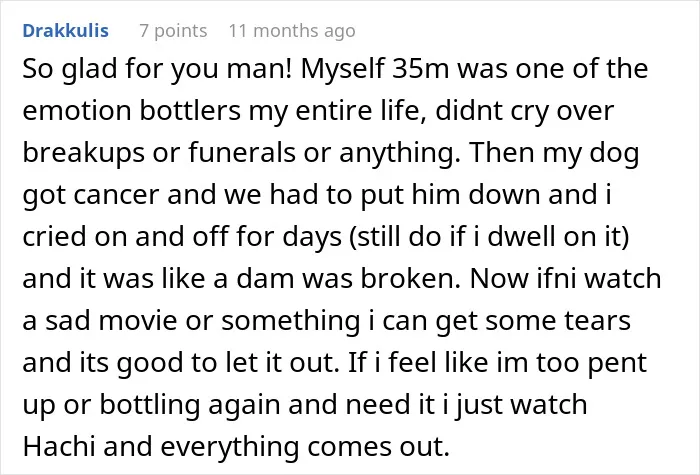This screenshot has height=475, width=700.
Task: Click the text Myself 35m
Action: click(x=375, y=69)
